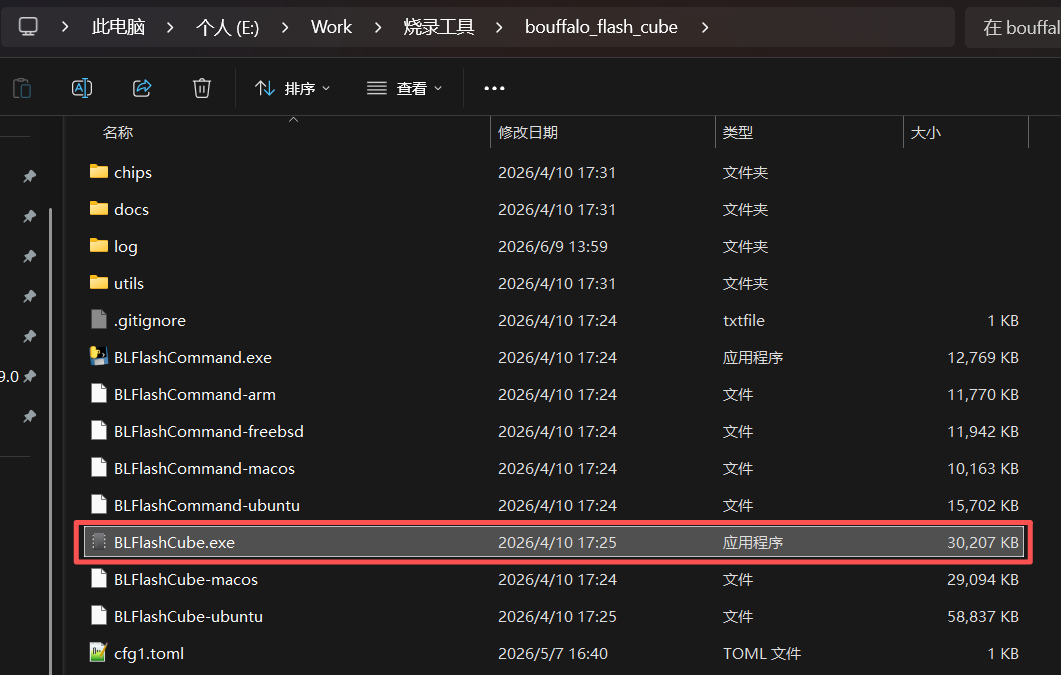Click the Delete trash icon
This screenshot has width=1061, height=675.
coord(202,88)
